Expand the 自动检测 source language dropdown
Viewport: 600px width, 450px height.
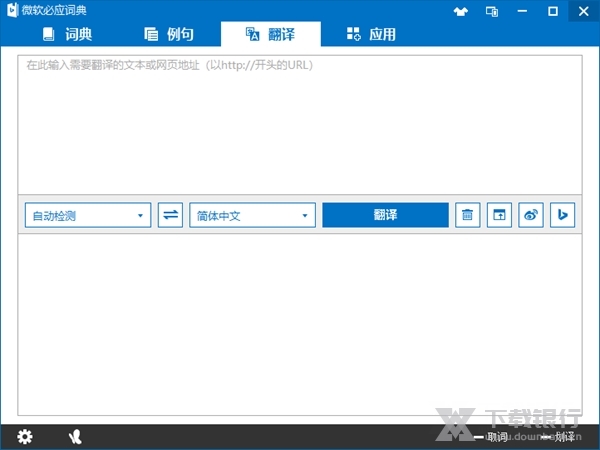click(x=88, y=215)
